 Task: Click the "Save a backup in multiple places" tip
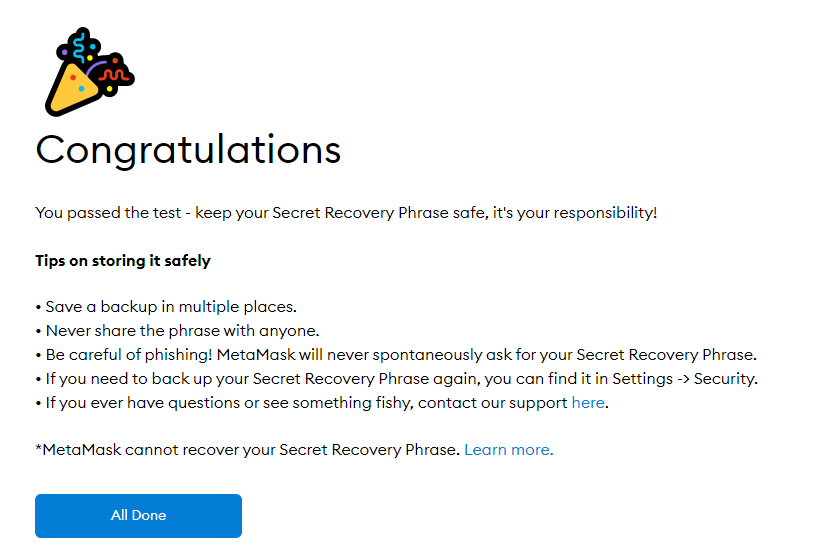point(170,306)
